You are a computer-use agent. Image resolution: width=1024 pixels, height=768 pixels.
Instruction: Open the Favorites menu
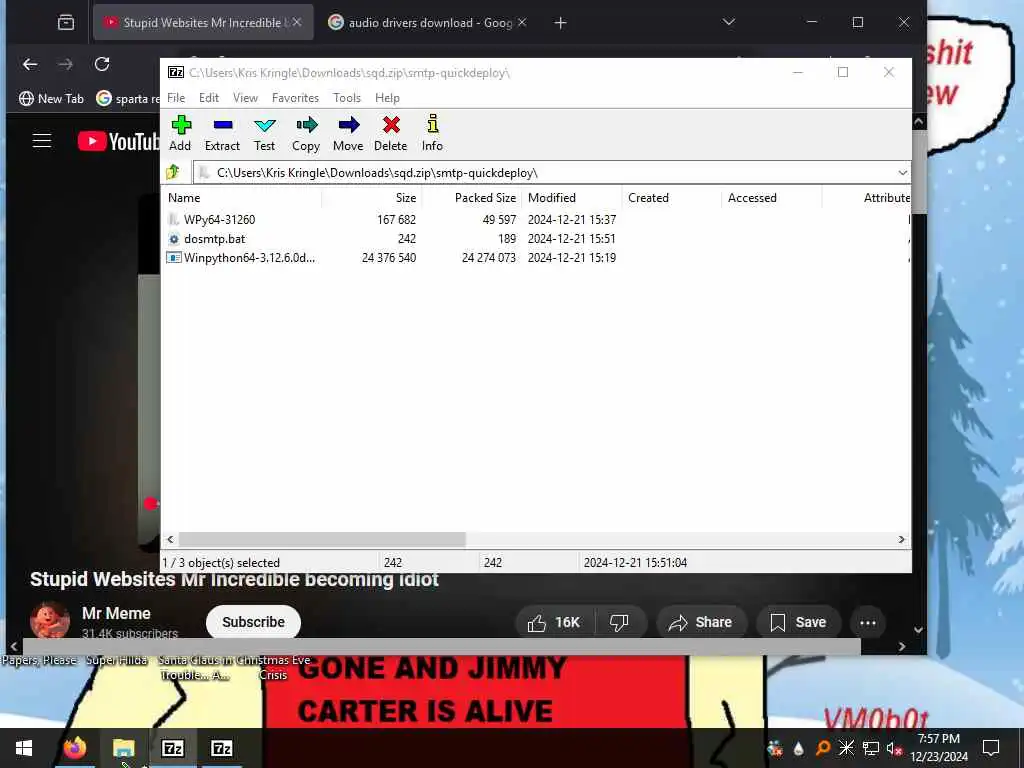(295, 98)
